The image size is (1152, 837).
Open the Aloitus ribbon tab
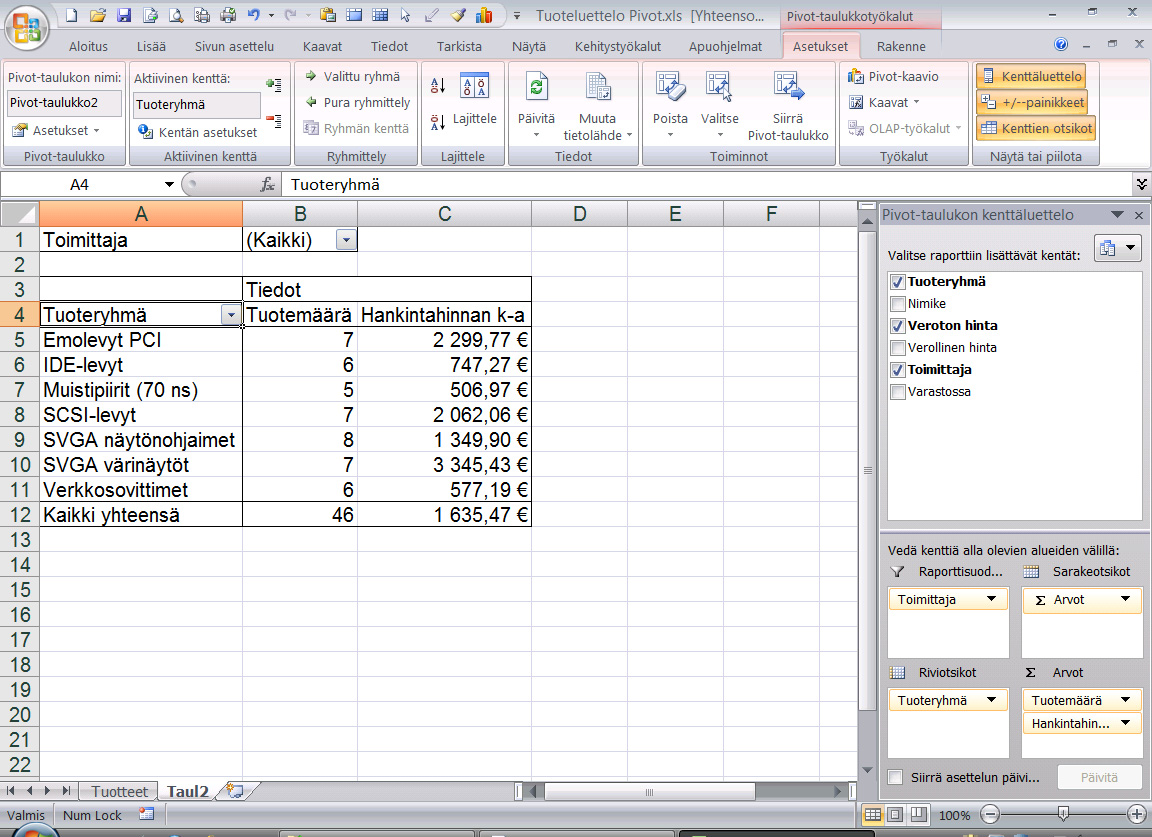pyautogui.click(x=88, y=46)
